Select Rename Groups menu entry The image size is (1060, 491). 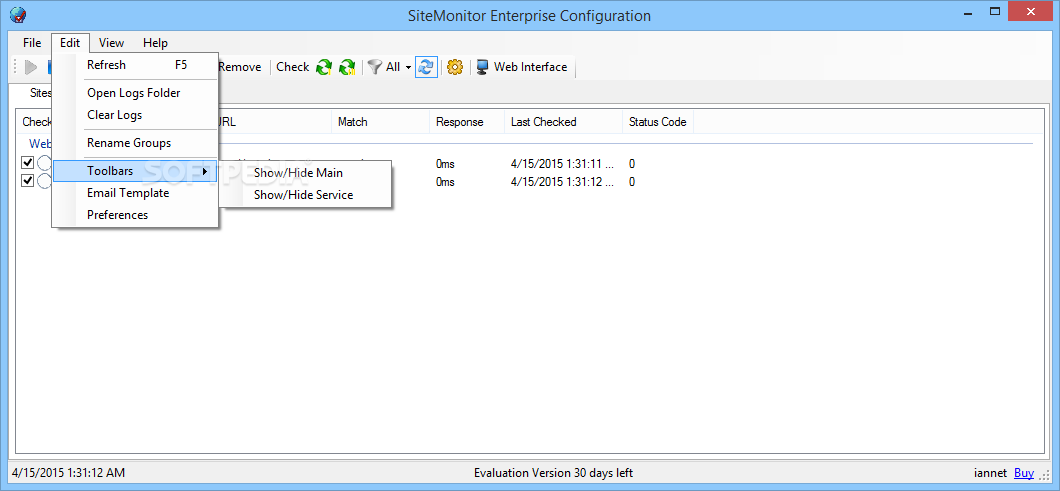tap(135, 143)
